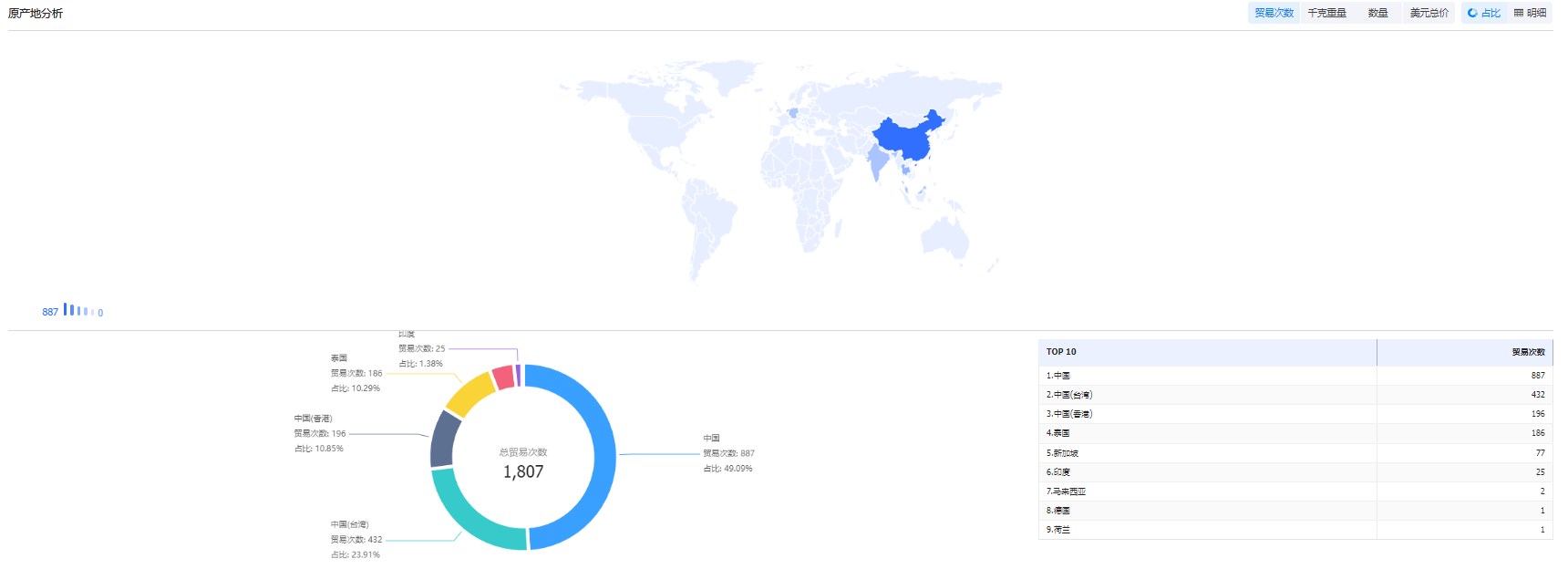Click the slate 中国(香港) donut segment

click(445, 439)
